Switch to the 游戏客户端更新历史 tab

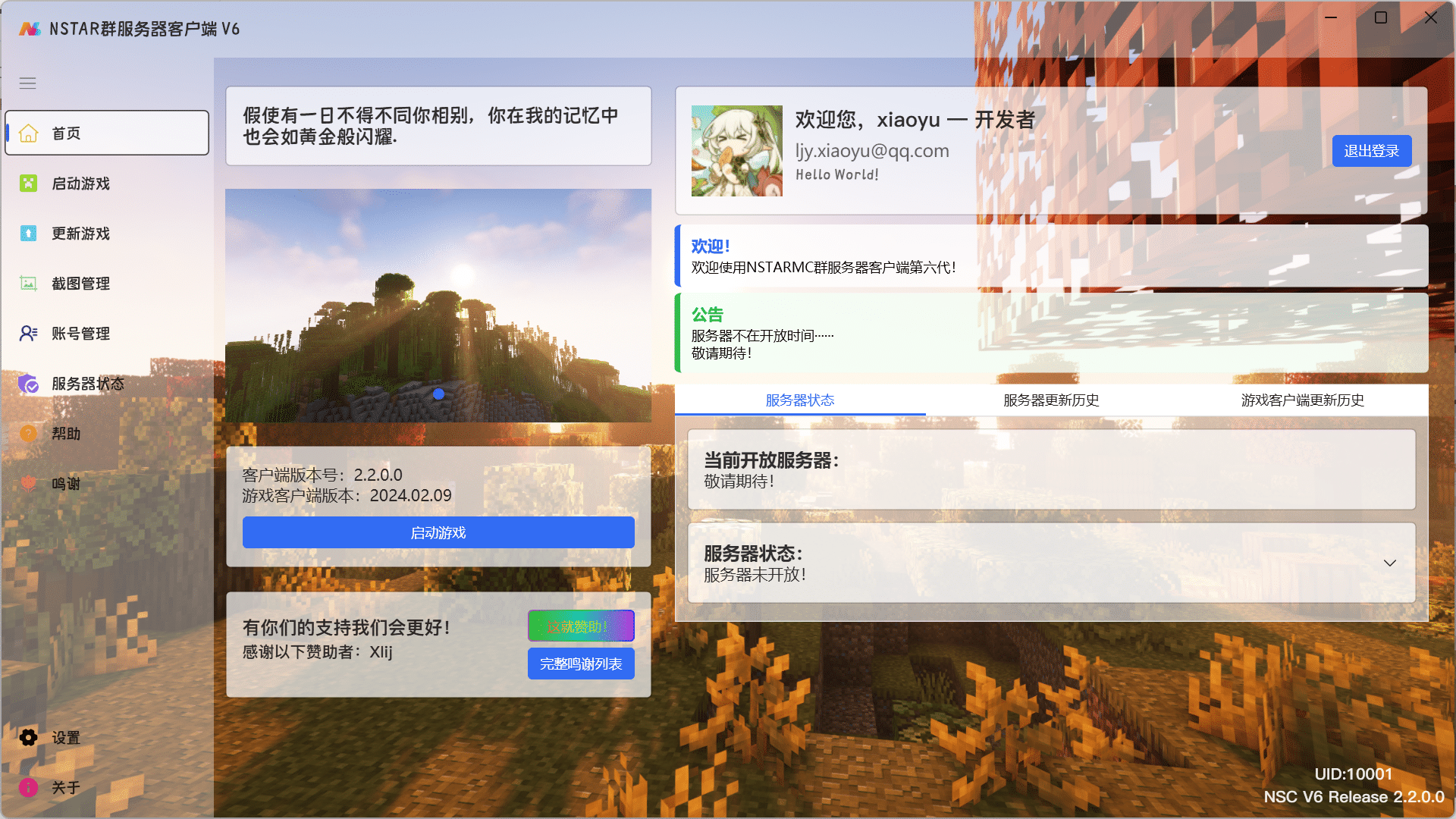[x=1302, y=400]
